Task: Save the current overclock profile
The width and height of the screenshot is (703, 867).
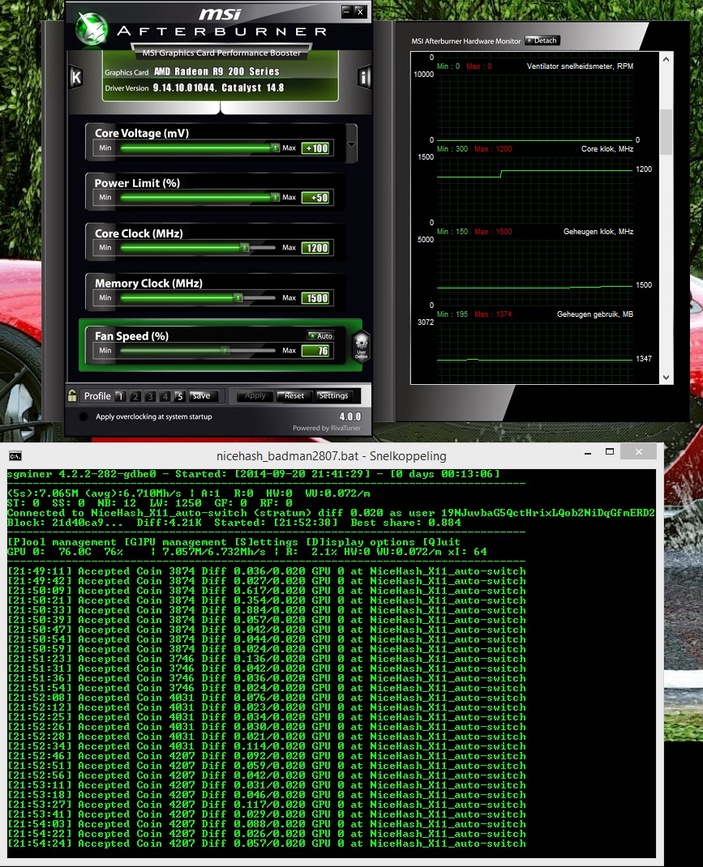Action: (201, 396)
